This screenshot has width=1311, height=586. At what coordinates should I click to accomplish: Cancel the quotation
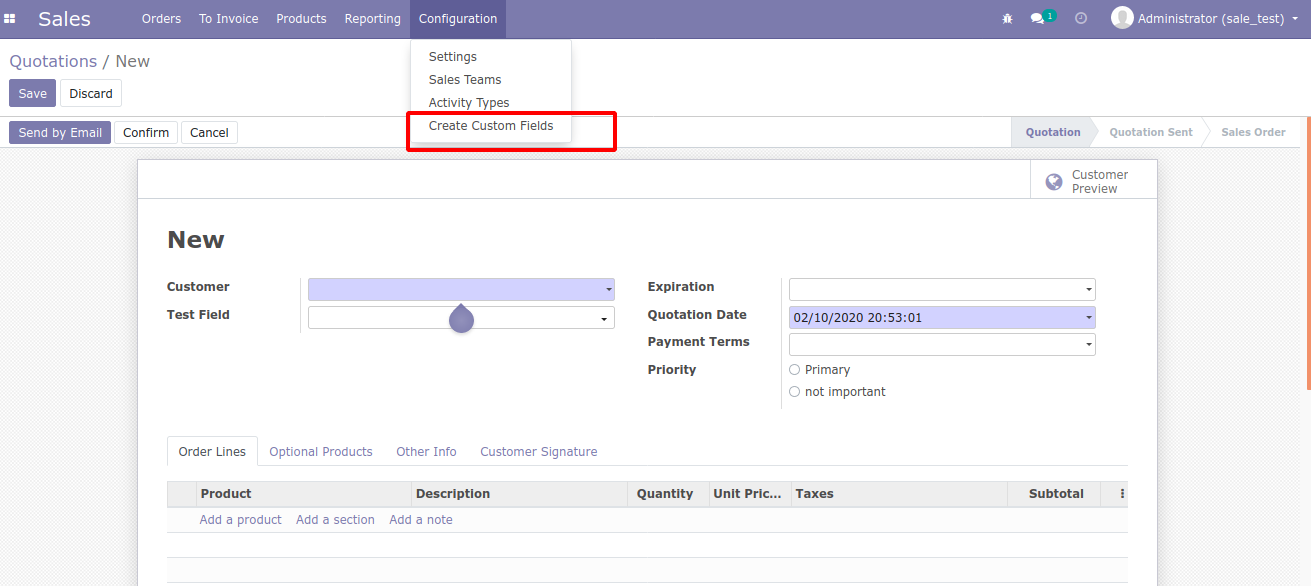[x=209, y=132]
